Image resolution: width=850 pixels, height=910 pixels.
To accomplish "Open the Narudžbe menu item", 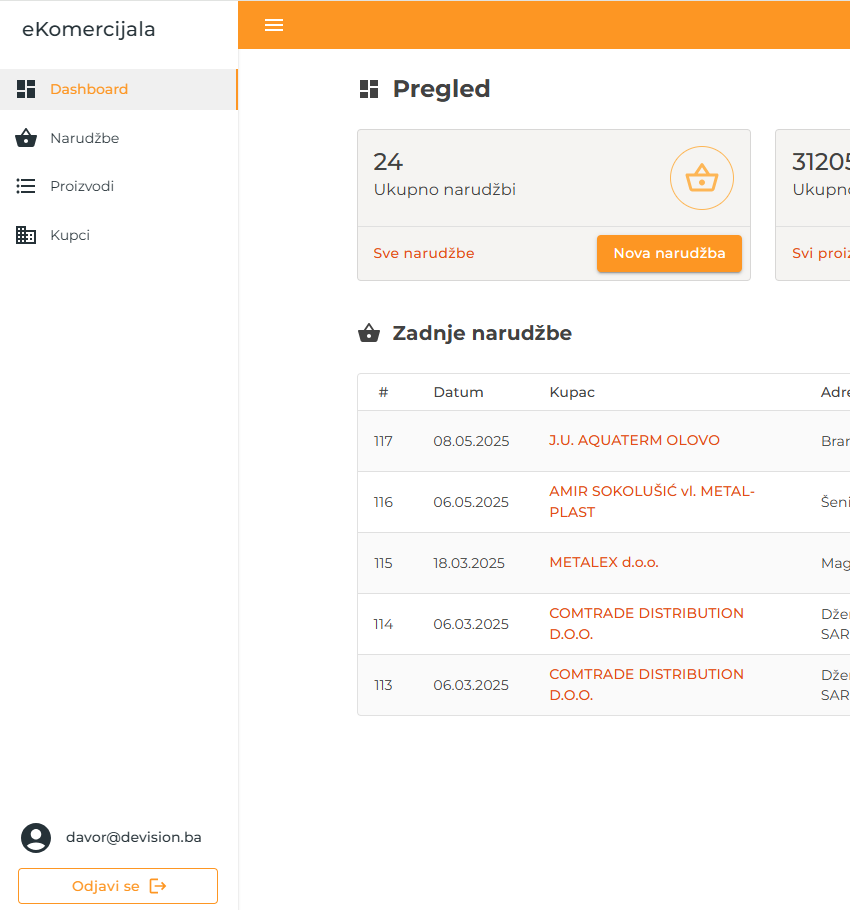I will pyautogui.click(x=85, y=138).
